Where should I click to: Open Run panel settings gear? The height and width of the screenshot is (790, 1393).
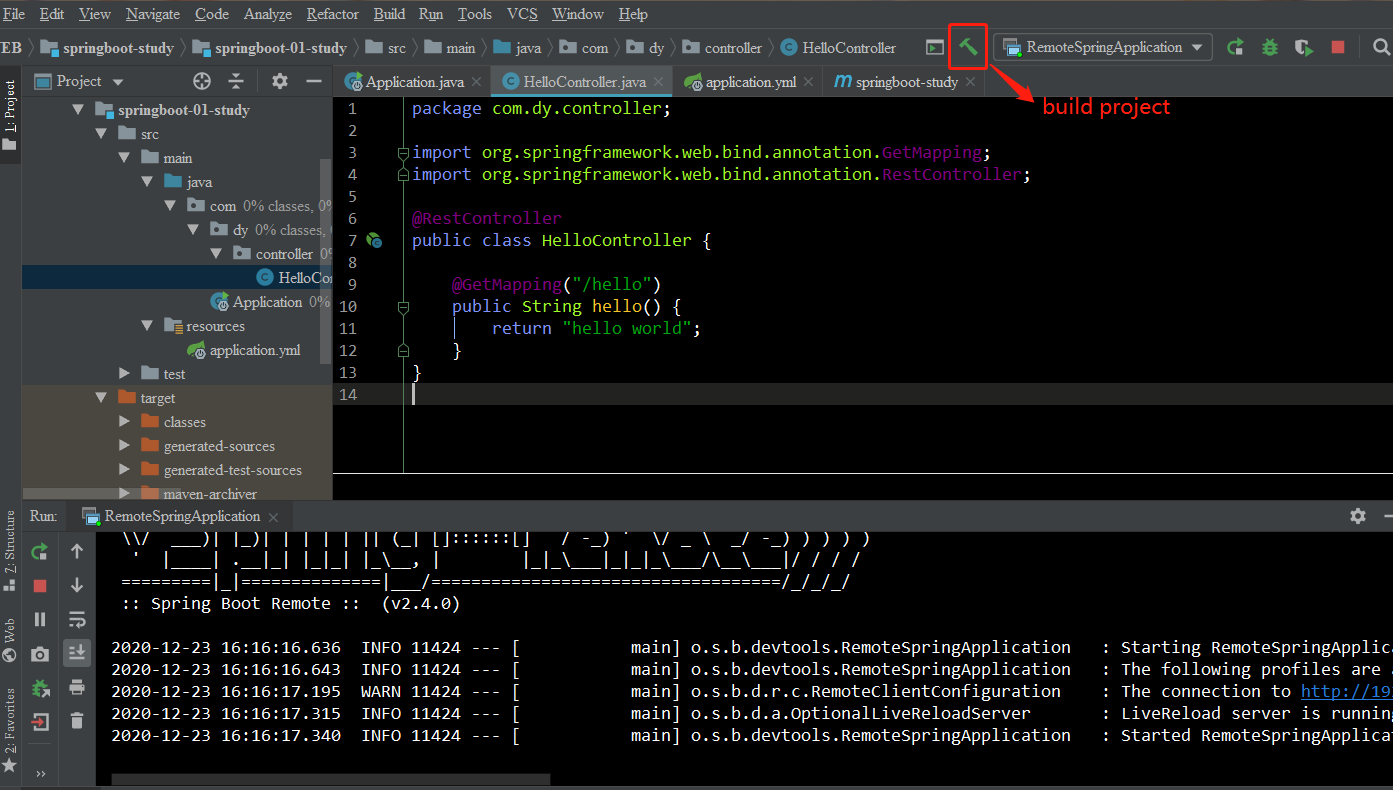coord(1357,516)
